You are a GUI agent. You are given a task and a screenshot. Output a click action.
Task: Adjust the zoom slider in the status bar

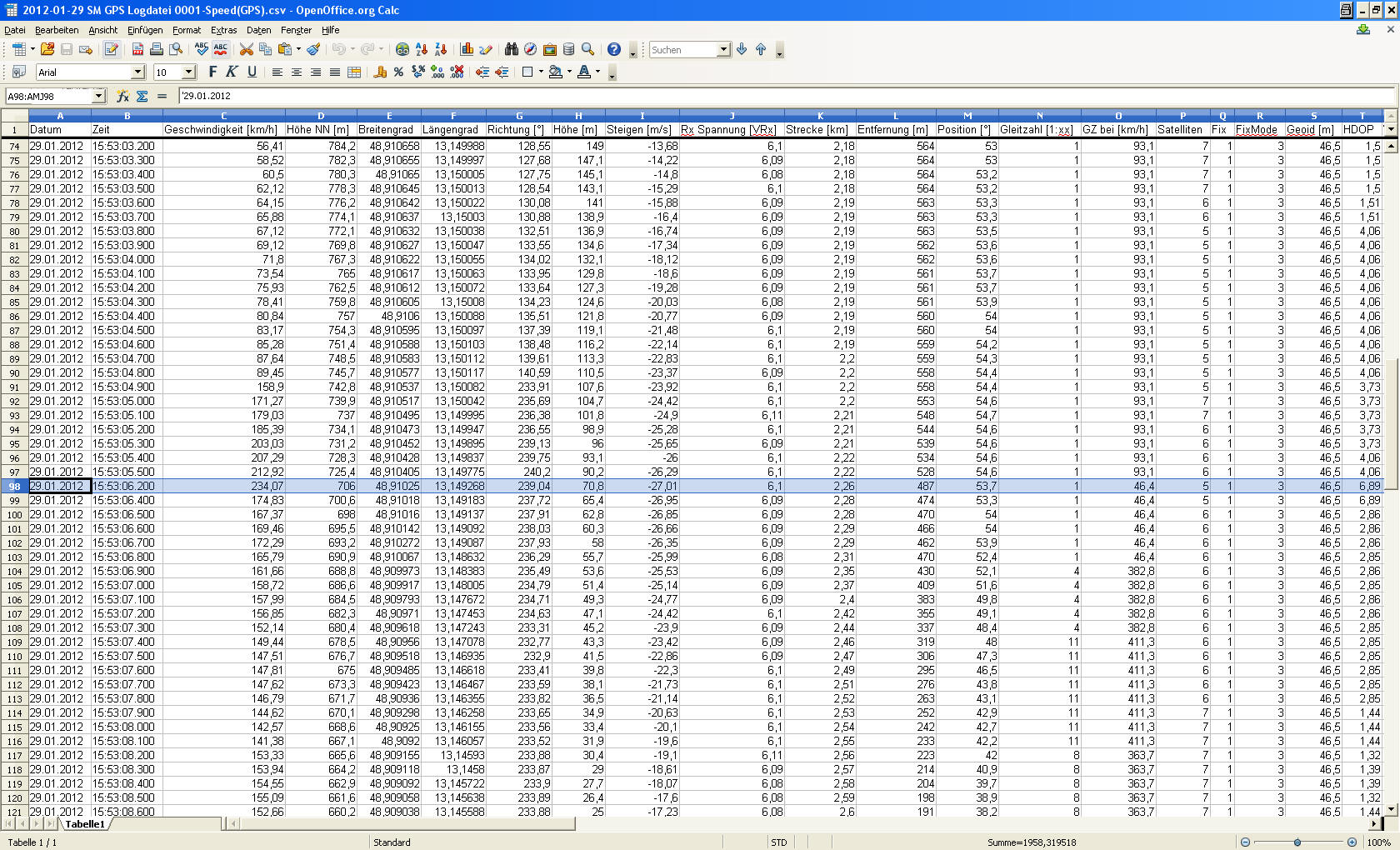click(1297, 842)
